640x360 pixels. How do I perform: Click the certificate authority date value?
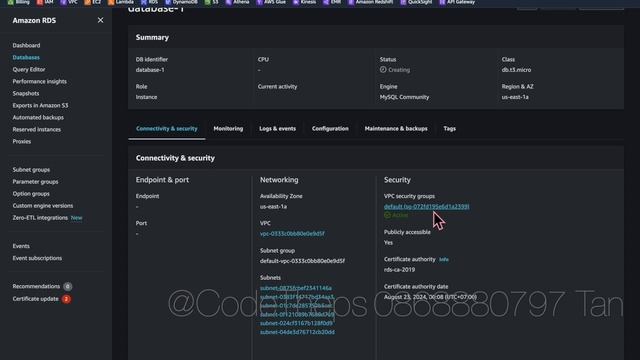pyautogui.click(x=430, y=297)
